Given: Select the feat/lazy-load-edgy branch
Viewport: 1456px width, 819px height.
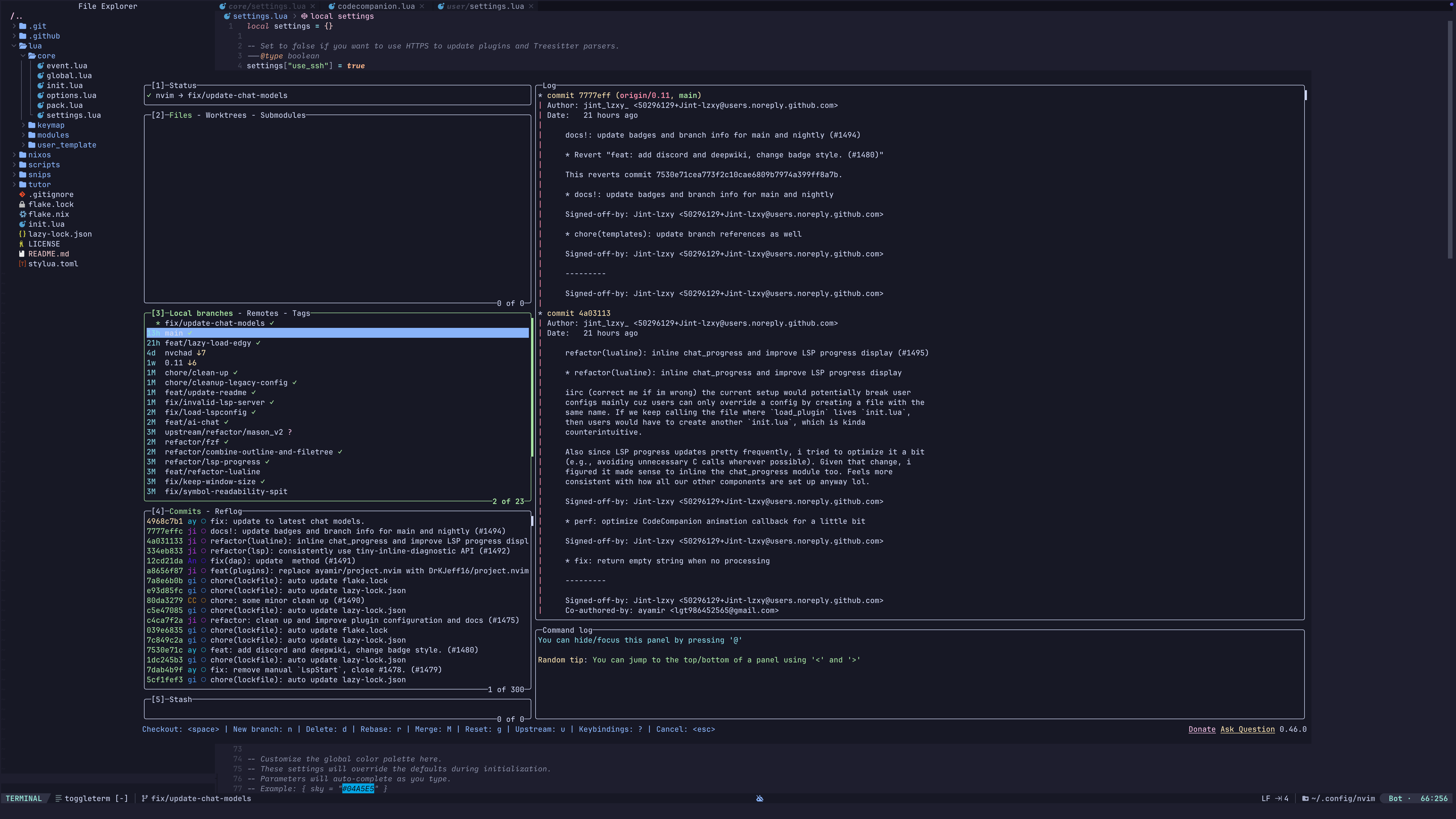Looking at the screenshot, I should tap(207, 343).
